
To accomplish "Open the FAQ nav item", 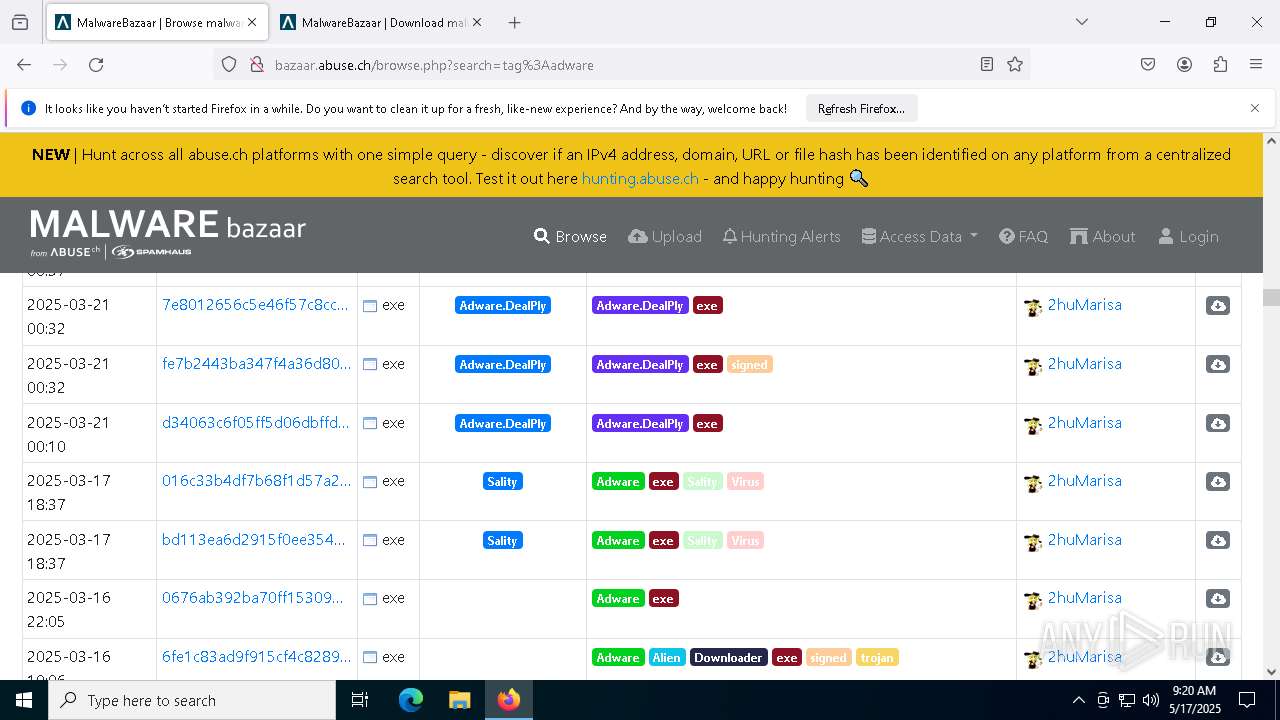I will tap(1024, 236).
